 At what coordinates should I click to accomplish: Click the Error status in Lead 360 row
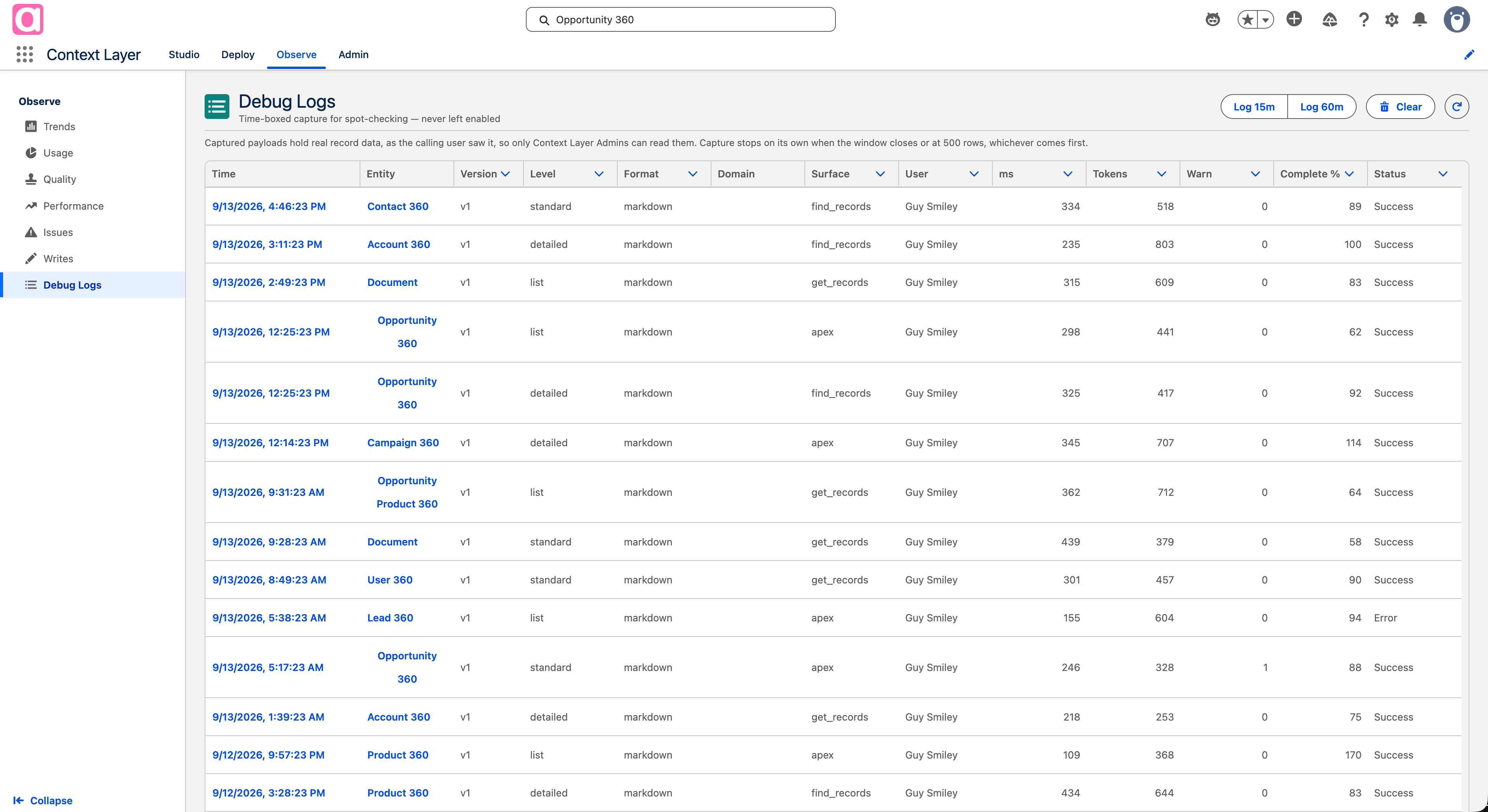(1385, 618)
